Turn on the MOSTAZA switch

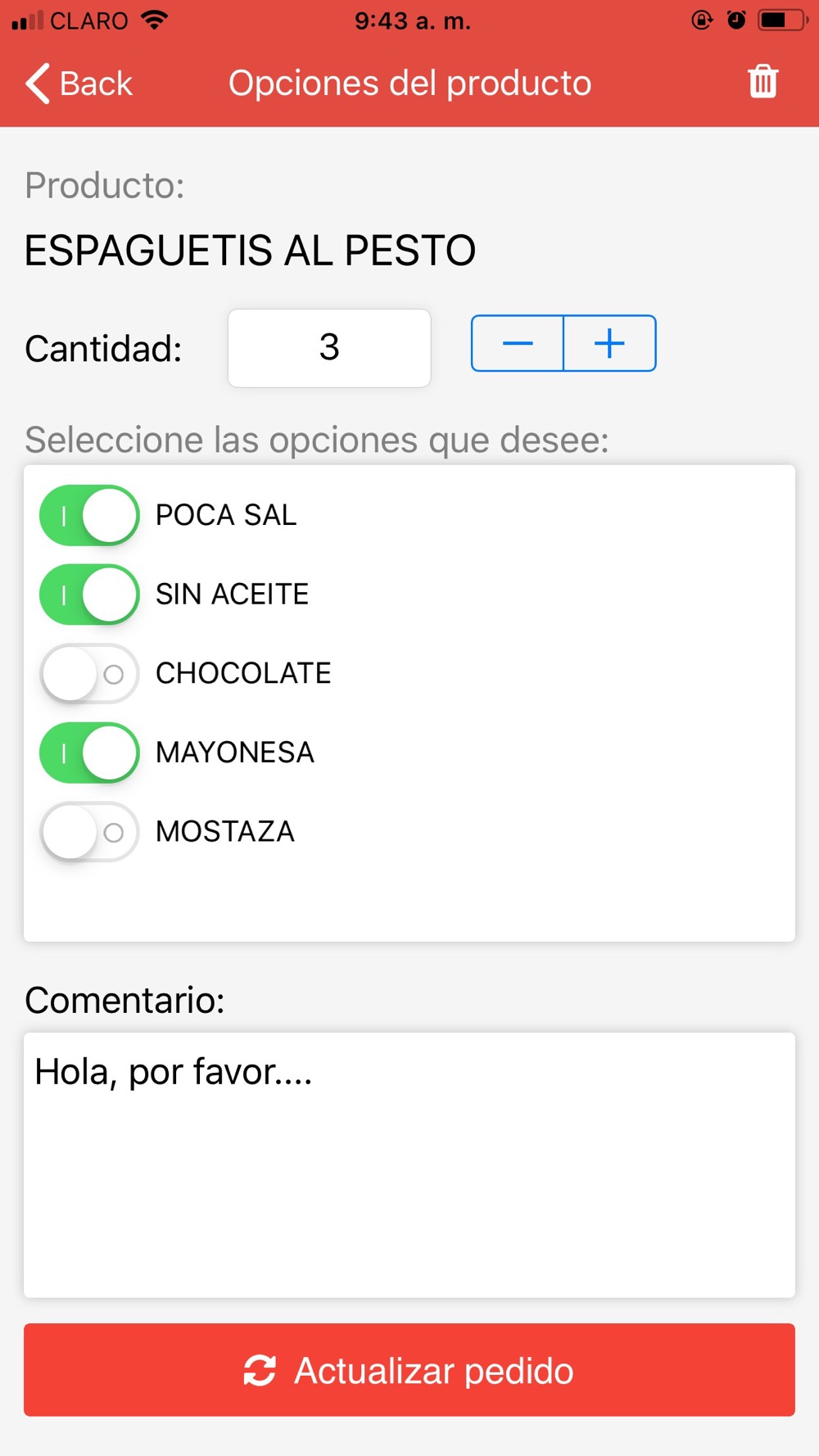pyautogui.click(x=89, y=831)
